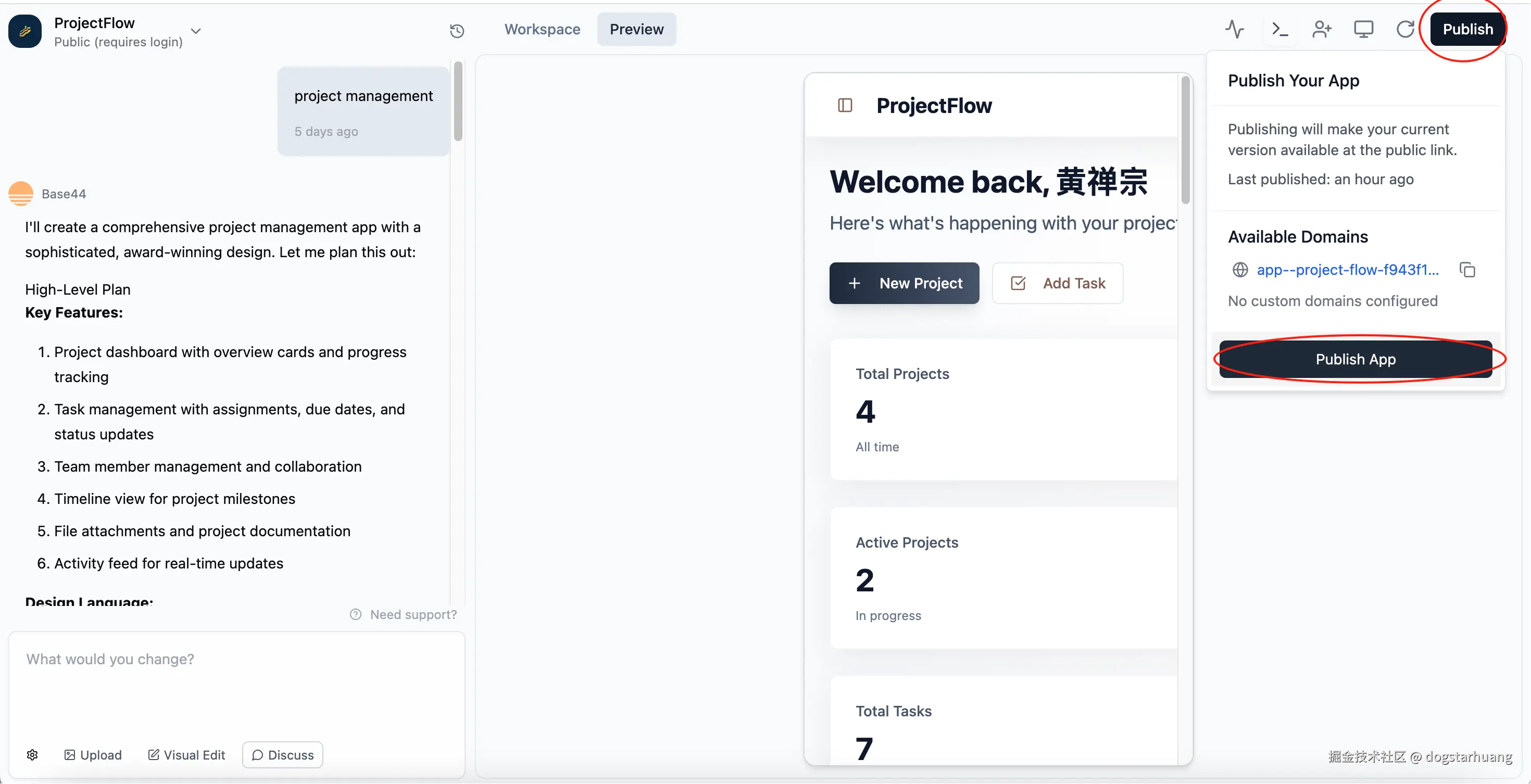
Task: Open the app--project-flow domain link
Action: 1347,270
